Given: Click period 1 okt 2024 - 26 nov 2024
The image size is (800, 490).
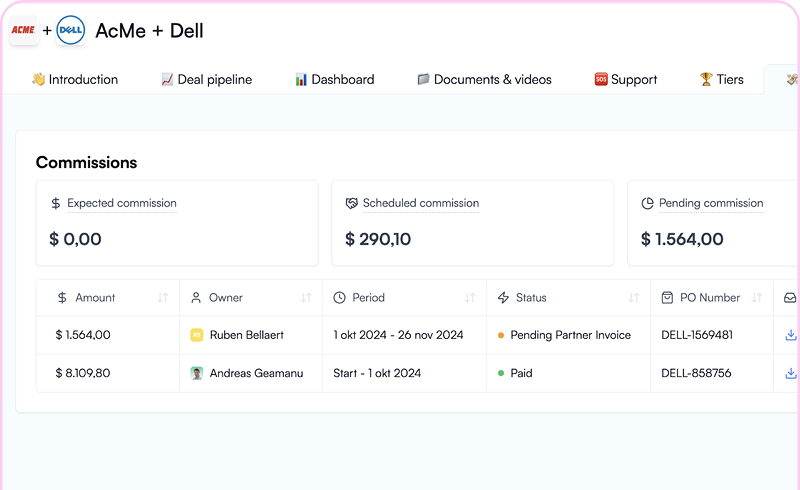Looking at the screenshot, I should click(x=398, y=335).
